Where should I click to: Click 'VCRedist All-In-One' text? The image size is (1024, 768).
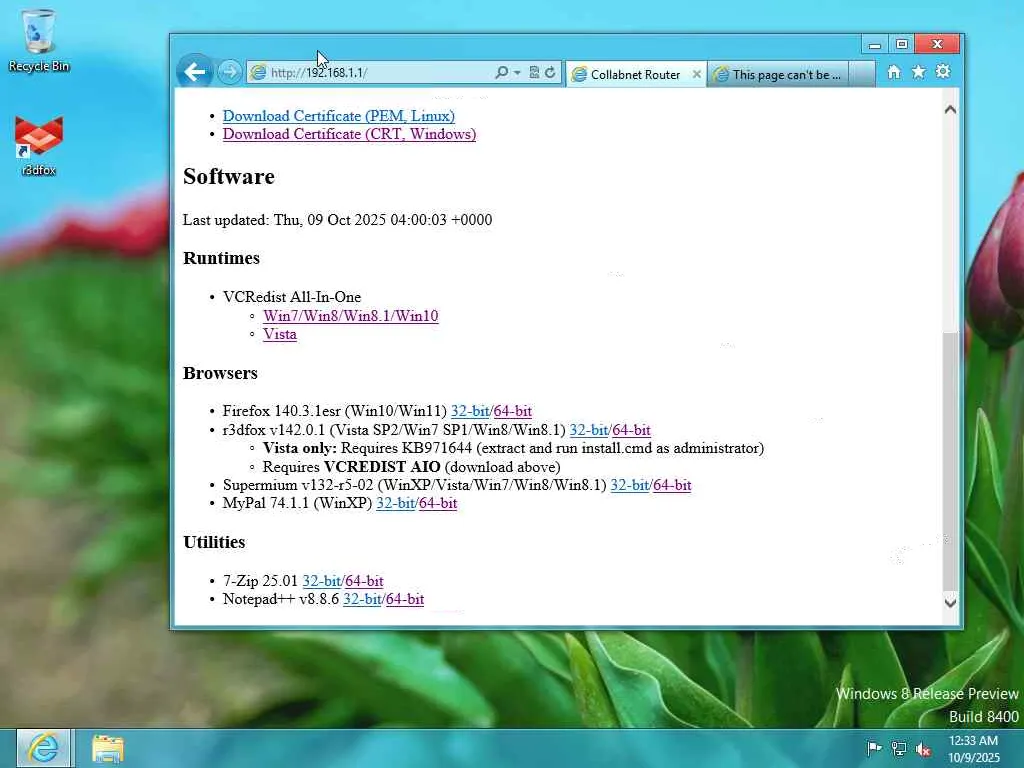tap(292, 297)
